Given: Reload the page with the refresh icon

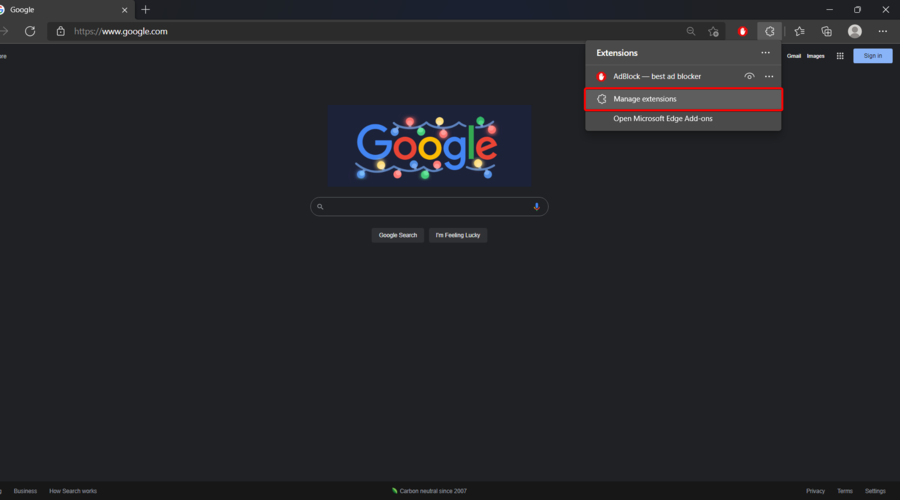Looking at the screenshot, I should pos(30,32).
